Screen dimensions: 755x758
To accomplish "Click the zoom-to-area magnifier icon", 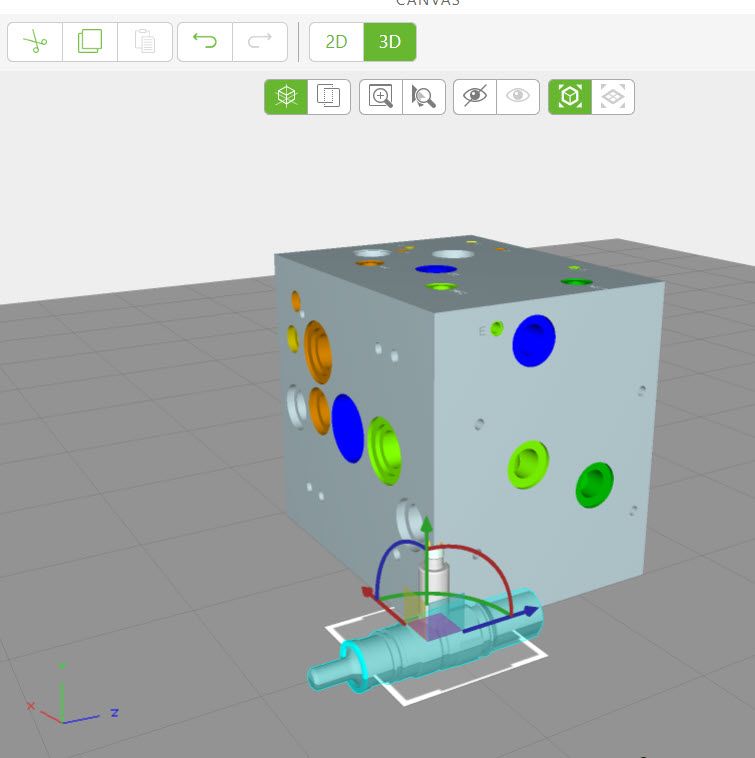I will click(x=381, y=97).
